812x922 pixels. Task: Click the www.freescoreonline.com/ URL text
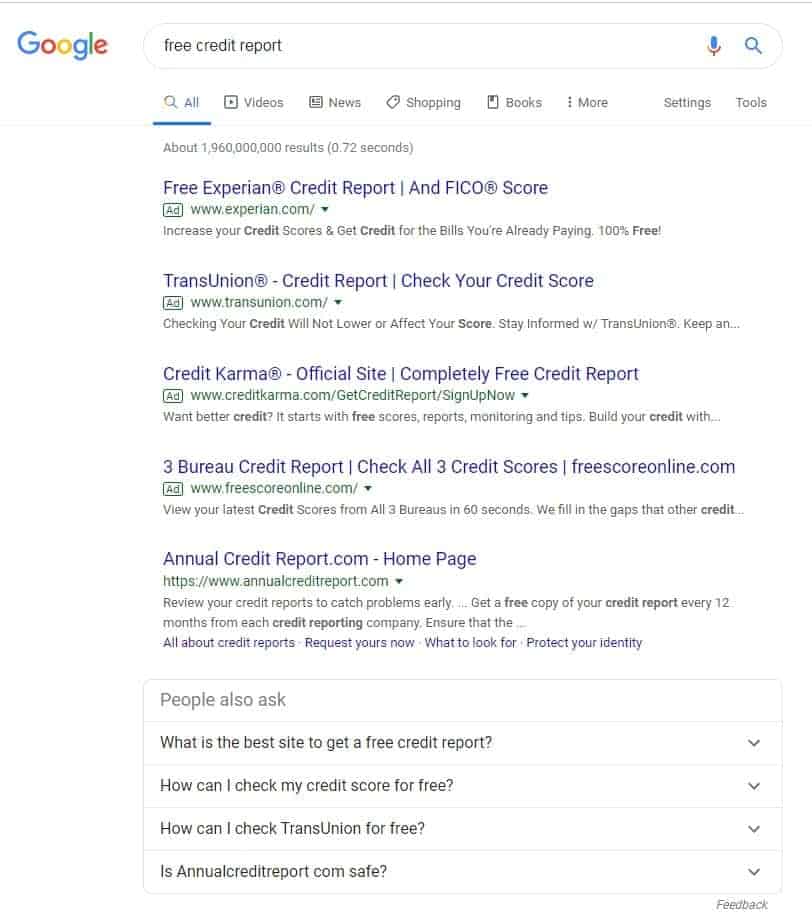274,488
